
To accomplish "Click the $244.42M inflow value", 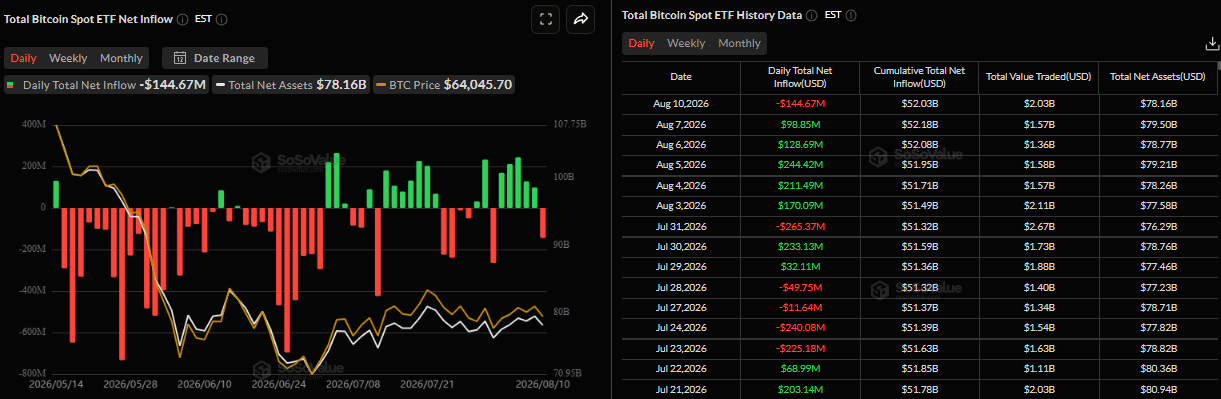I will click(x=800, y=164).
